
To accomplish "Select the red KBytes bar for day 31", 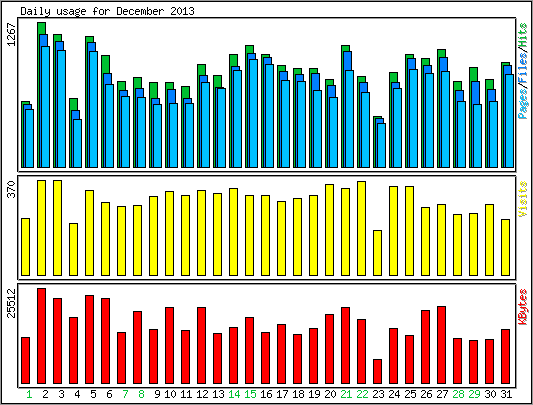I will coord(505,356).
